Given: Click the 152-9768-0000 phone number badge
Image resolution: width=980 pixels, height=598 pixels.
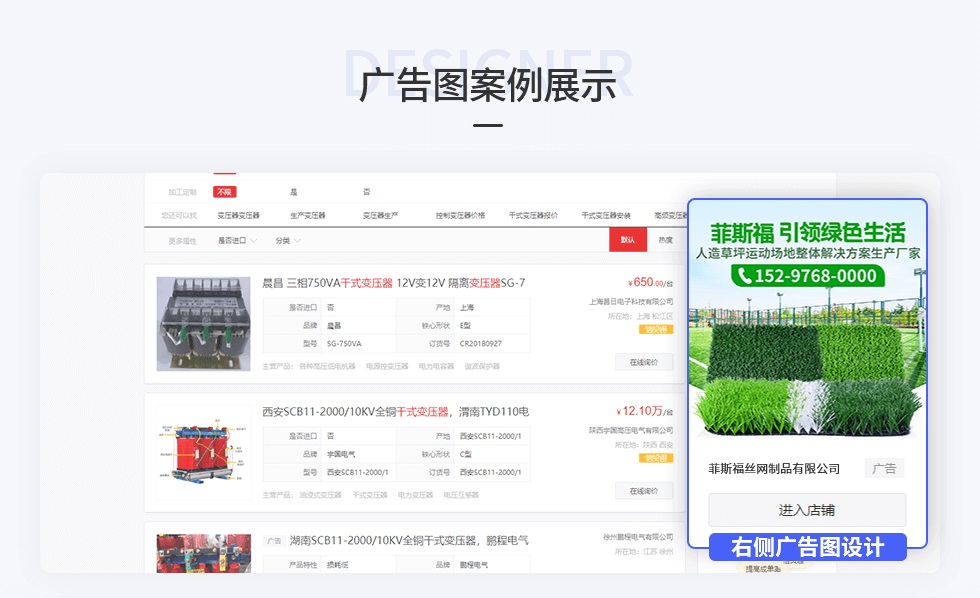Looking at the screenshot, I should coord(808,276).
